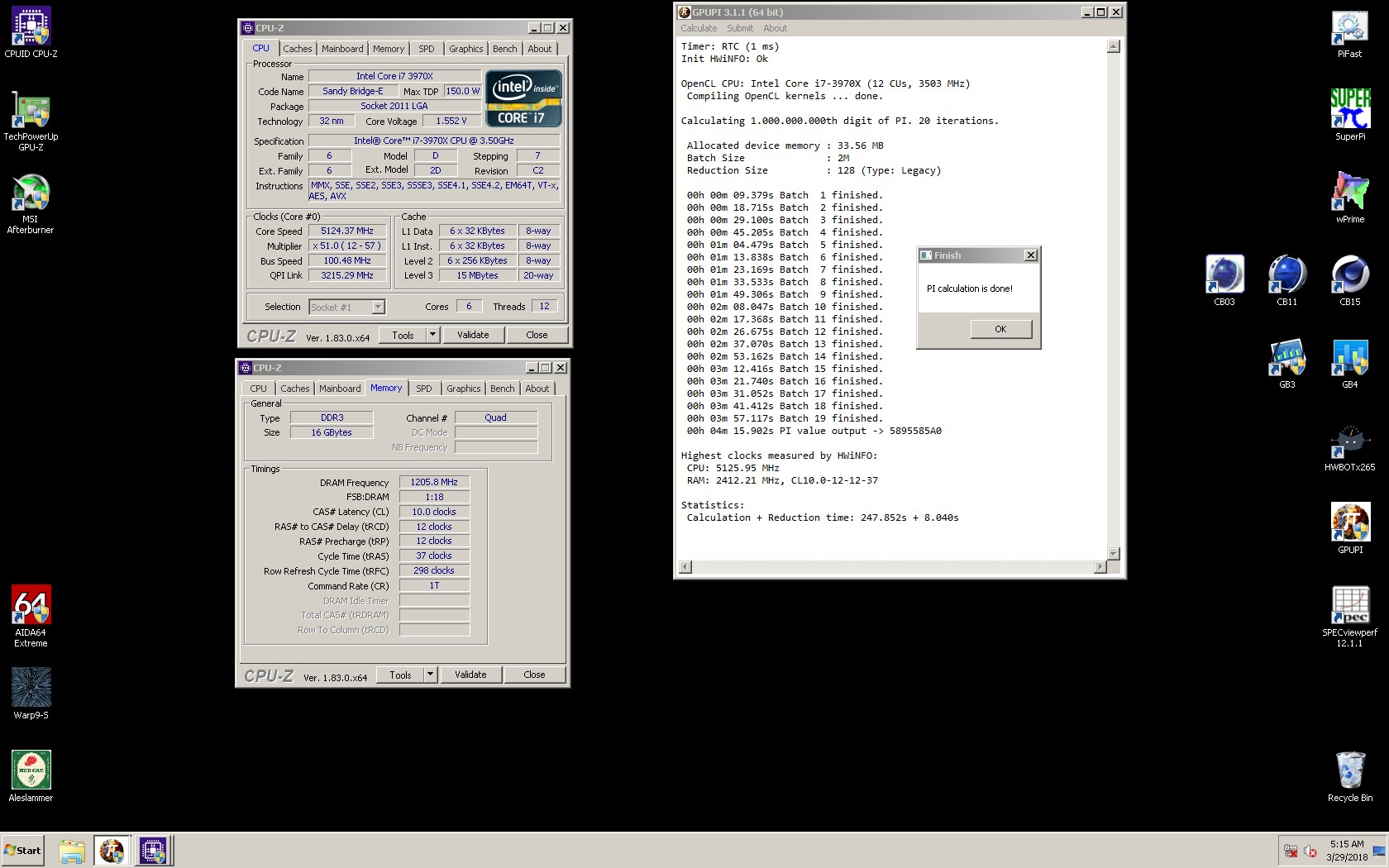The image size is (1389, 868).
Task: Open Bench tab in top CPU-Z window
Action: coord(505,49)
